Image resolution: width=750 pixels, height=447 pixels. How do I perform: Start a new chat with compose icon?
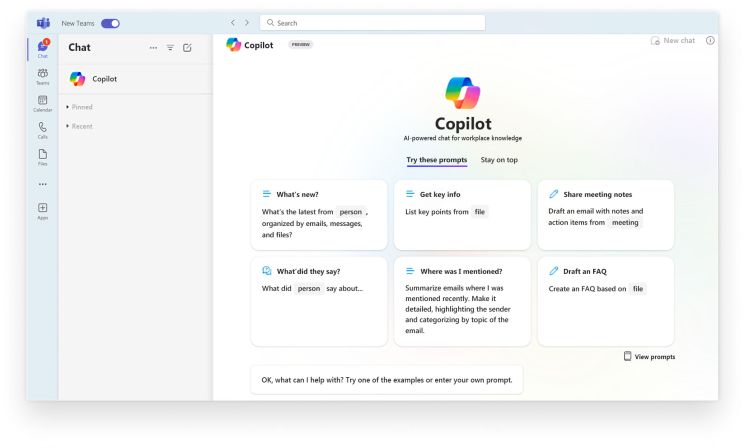[187, 48]
